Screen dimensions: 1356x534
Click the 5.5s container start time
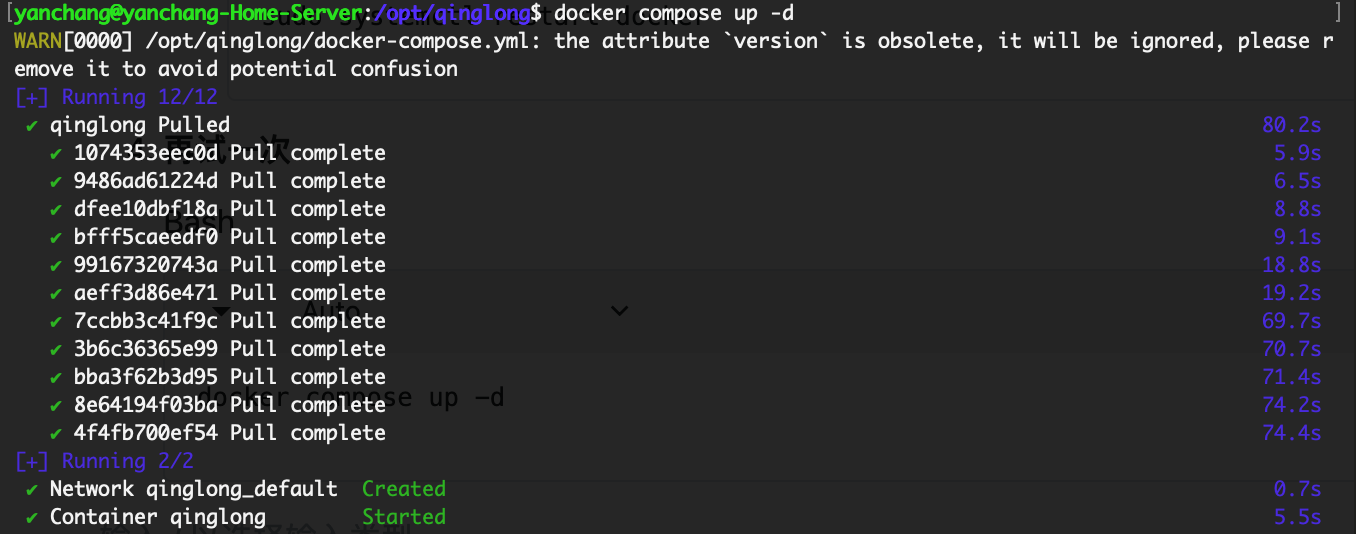[1297, 517]
